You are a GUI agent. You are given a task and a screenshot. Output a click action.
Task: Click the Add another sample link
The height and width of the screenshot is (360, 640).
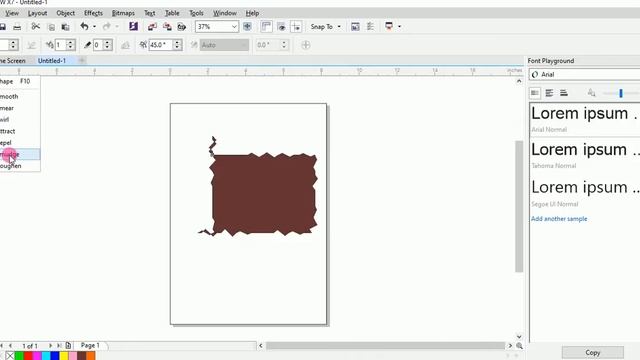[559, 219]
